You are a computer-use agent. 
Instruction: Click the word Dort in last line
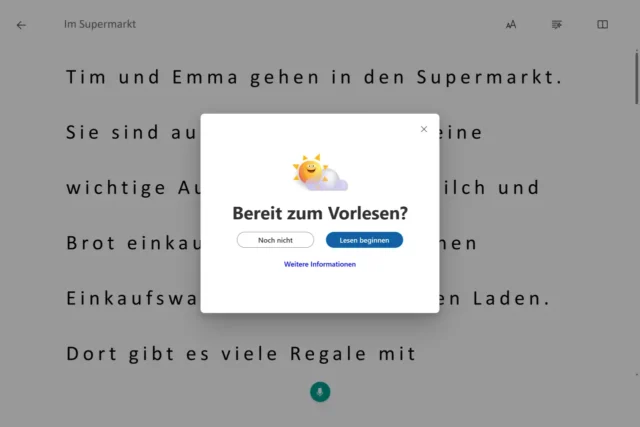[92, 354]
